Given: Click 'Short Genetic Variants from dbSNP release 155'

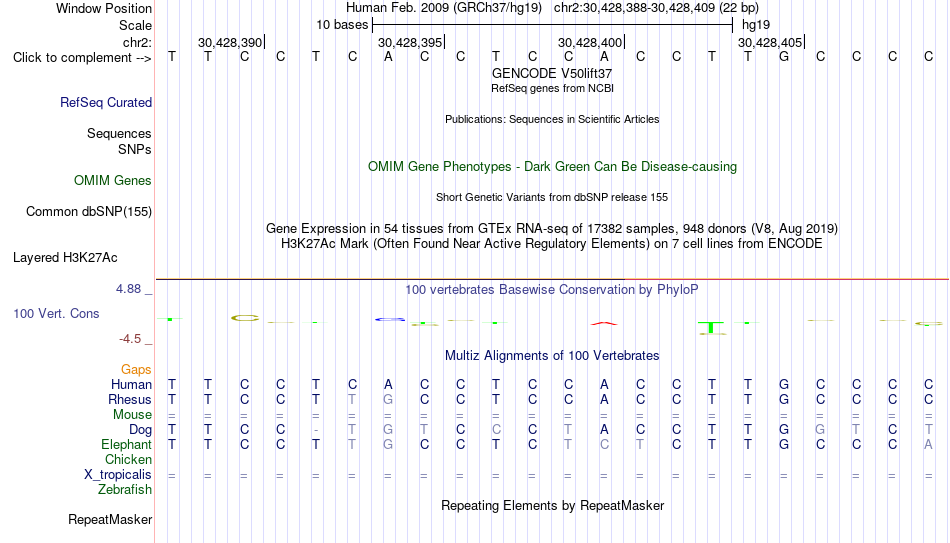Looking at the screenshot, I should (x=552, y=198).
